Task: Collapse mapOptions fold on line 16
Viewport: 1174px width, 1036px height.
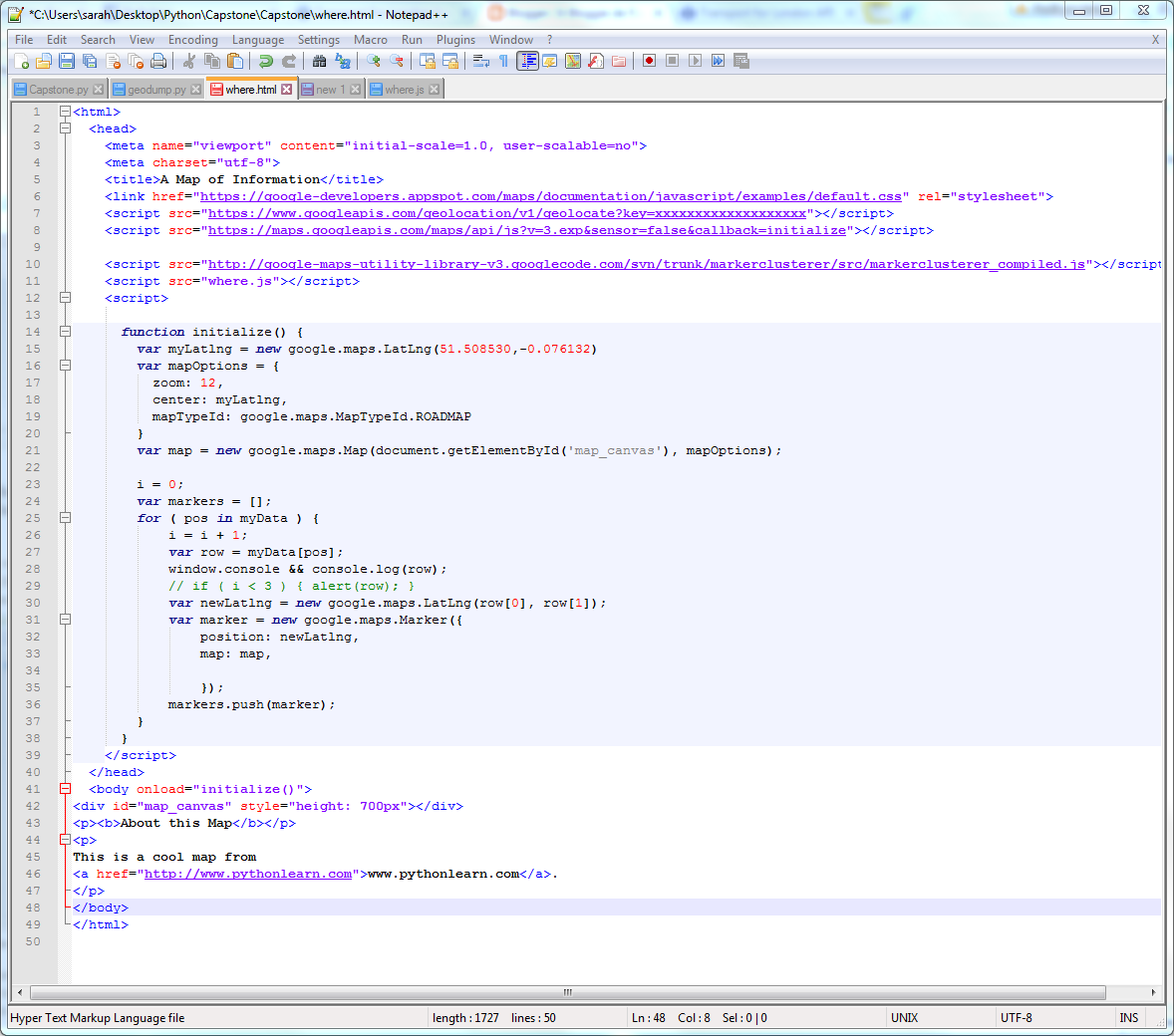Action: 65,366
